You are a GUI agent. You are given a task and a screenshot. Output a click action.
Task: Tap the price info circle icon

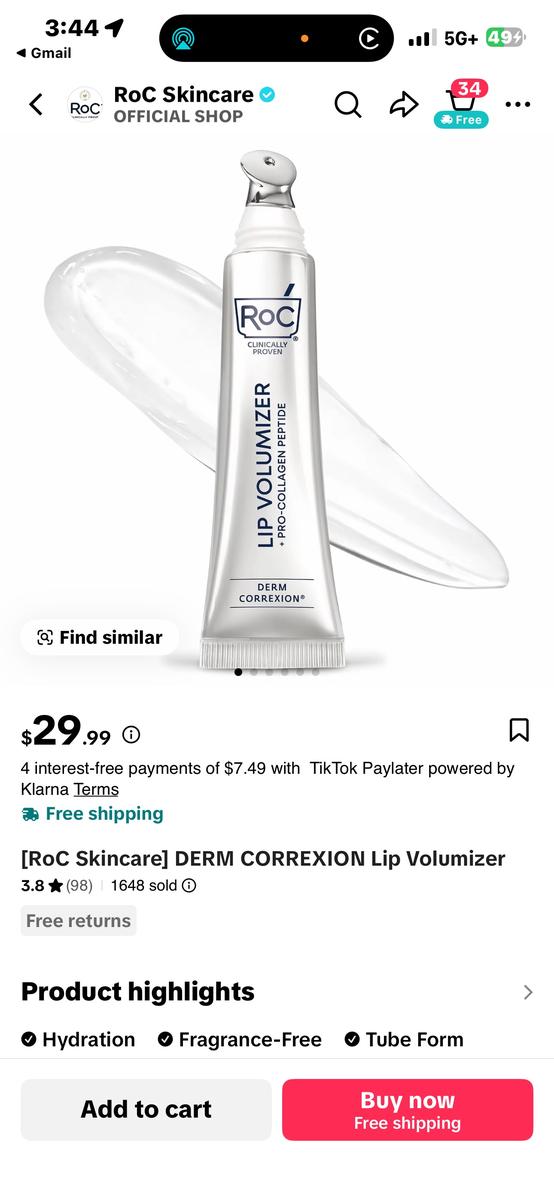click(131, 735)
